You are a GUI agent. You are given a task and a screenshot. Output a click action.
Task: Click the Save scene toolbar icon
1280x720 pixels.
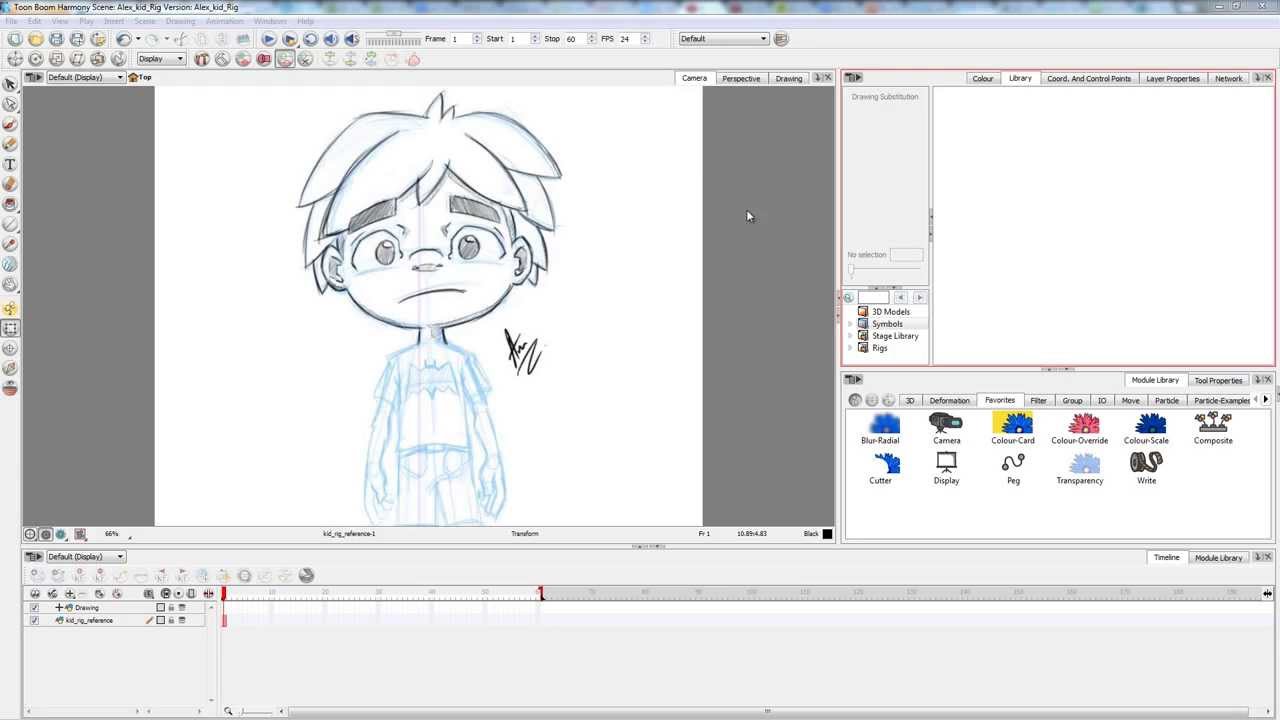tap(56, 39)
